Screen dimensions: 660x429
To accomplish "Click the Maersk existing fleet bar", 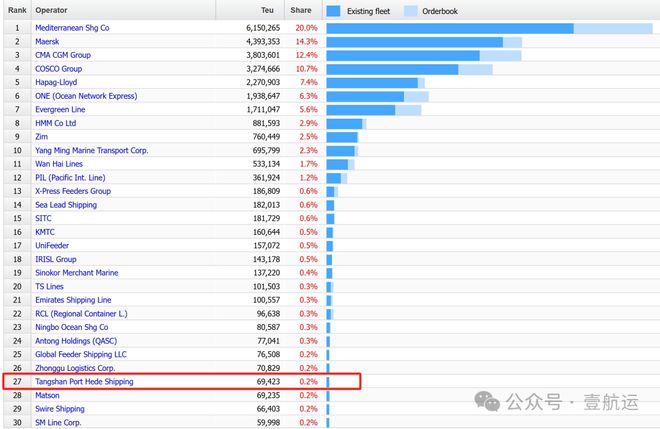I will pyautogui.click(x=414, y=42).
